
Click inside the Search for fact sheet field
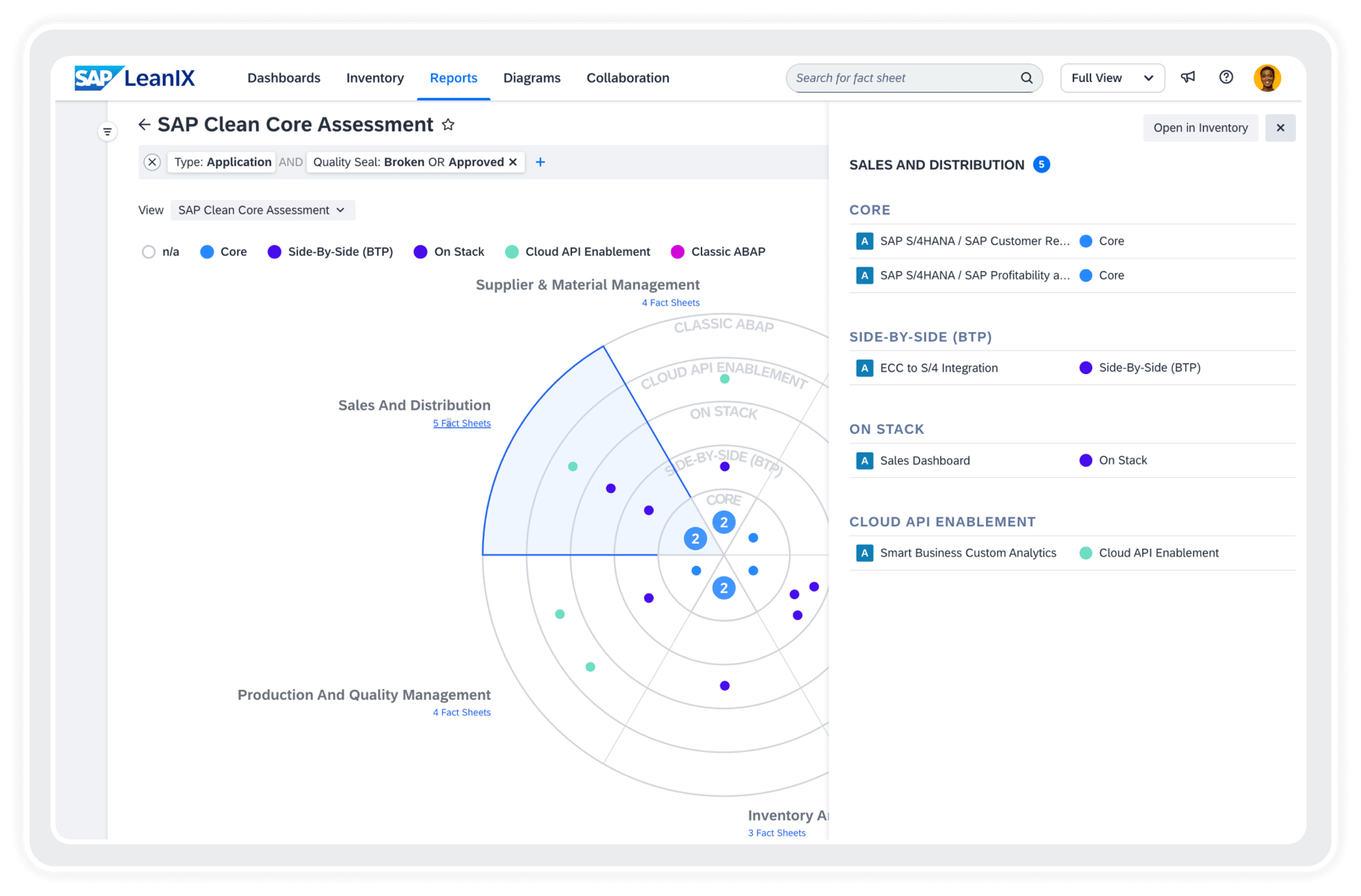pyautogui.click(x=896, y=78)
